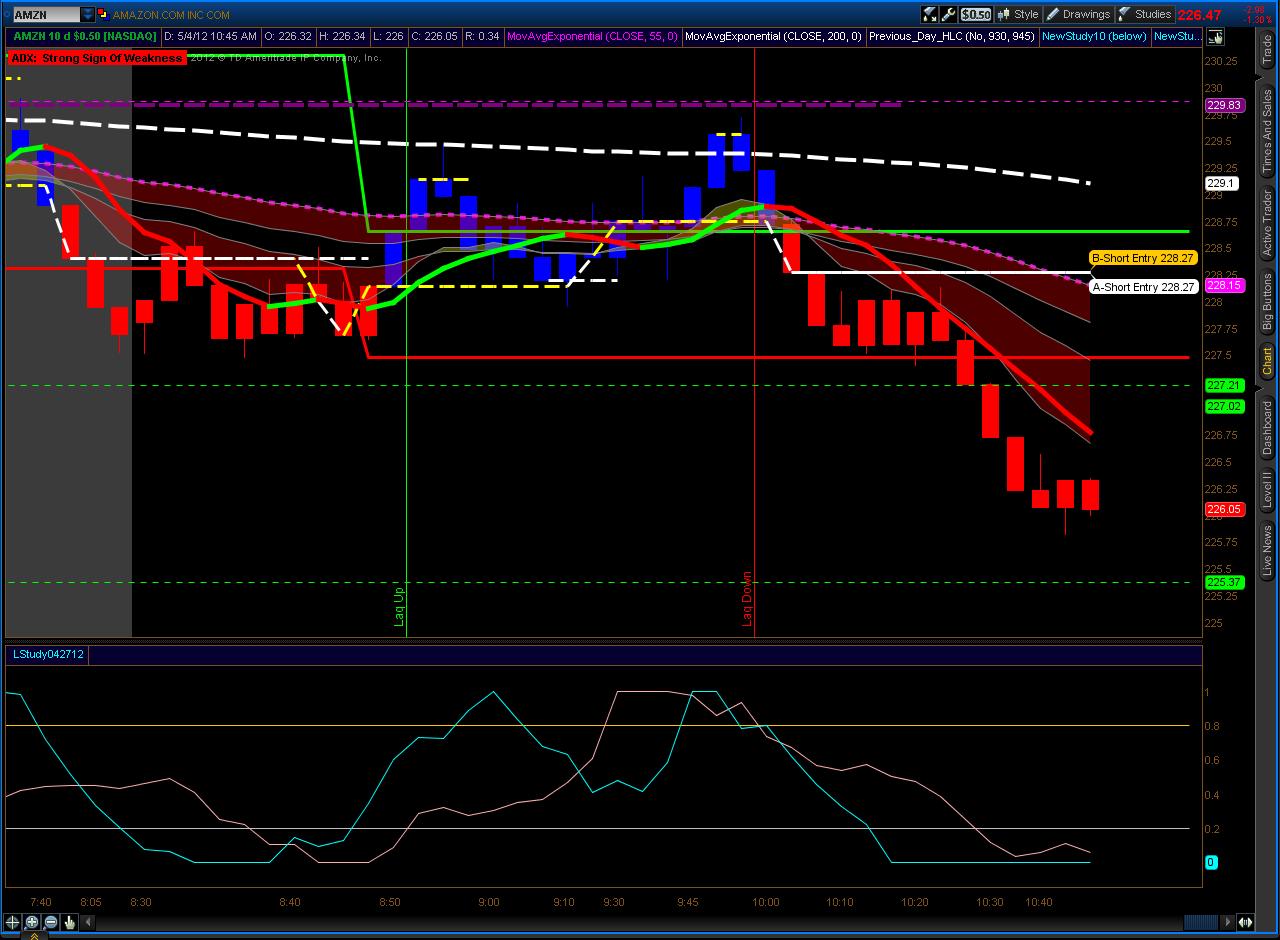Image resolution: width=1280 pixels, height=940 pixels.
Task: Click the 226.47 last price in header
Action: (1200, 15)
